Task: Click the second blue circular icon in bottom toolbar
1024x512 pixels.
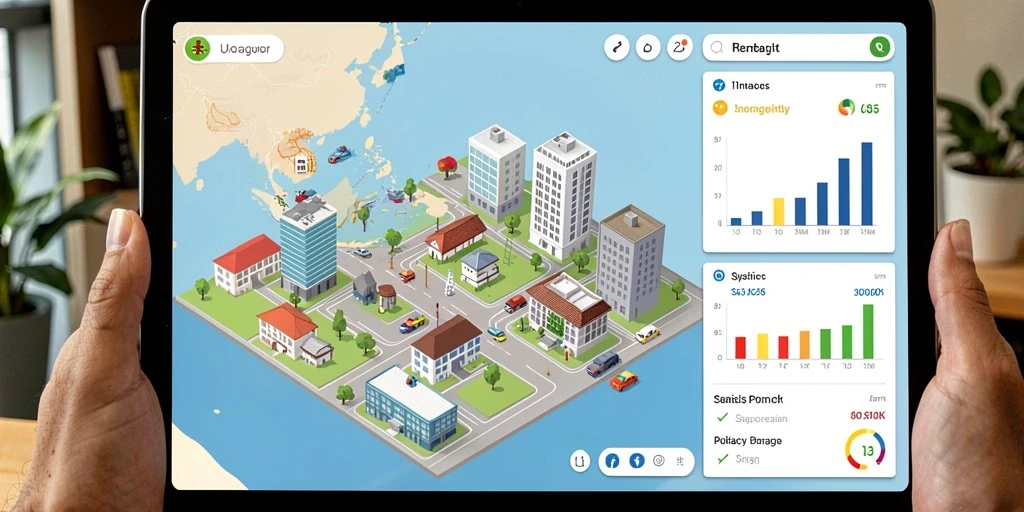Action: 637,461
